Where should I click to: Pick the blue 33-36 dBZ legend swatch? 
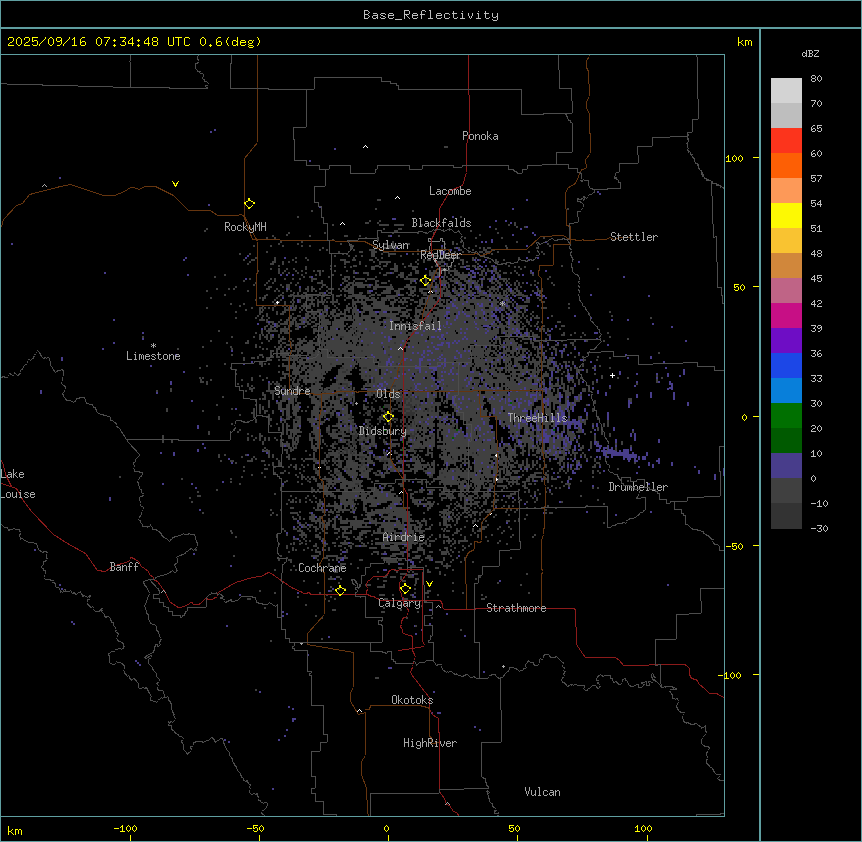786,365
